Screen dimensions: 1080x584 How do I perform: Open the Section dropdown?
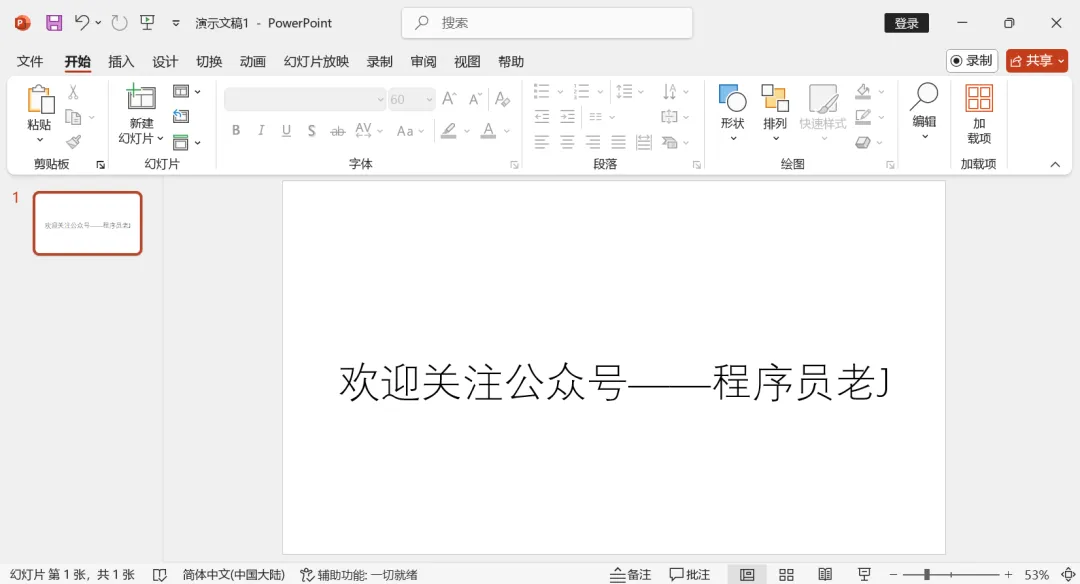[x=187, y=143]
